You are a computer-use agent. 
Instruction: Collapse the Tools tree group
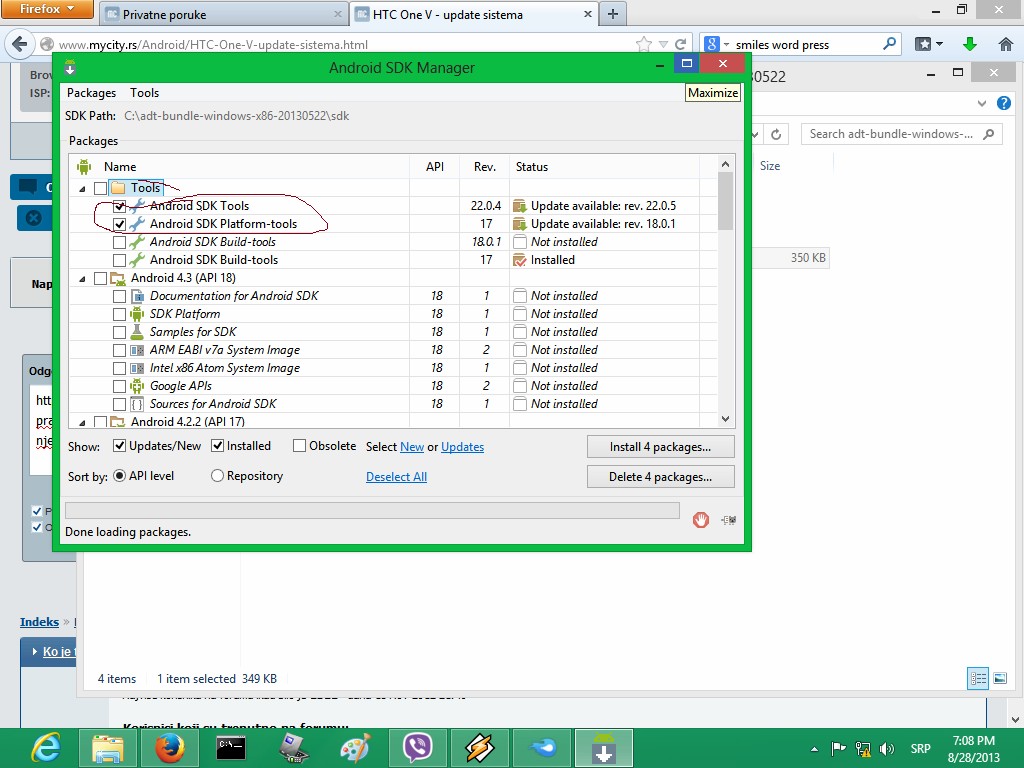(x=82, y=189)
